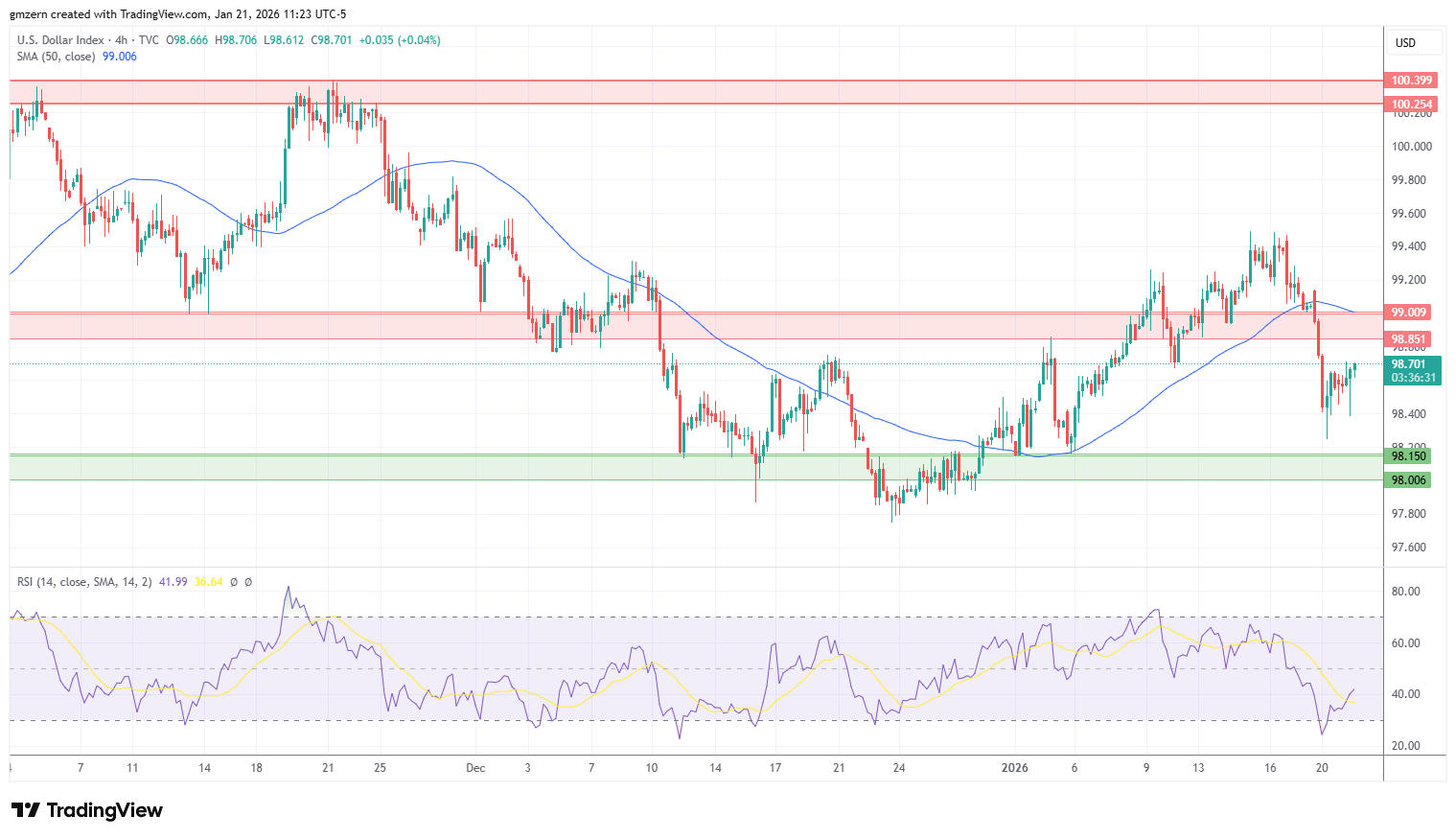Click the 100.254 resistance price label
Image resolution: width=1456 pixels, height=839 pixels.
tap(1412, 105)
